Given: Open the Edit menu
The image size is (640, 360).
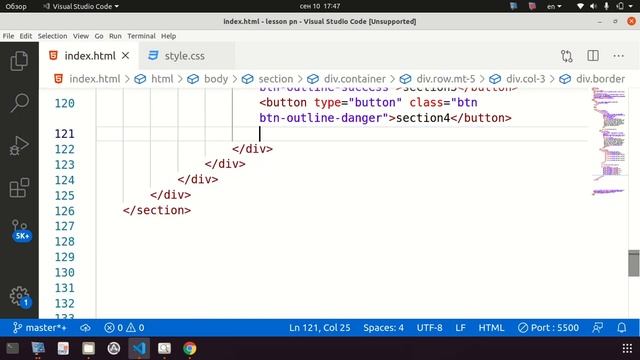Looking at the screenshot, I should pos(26,36).
